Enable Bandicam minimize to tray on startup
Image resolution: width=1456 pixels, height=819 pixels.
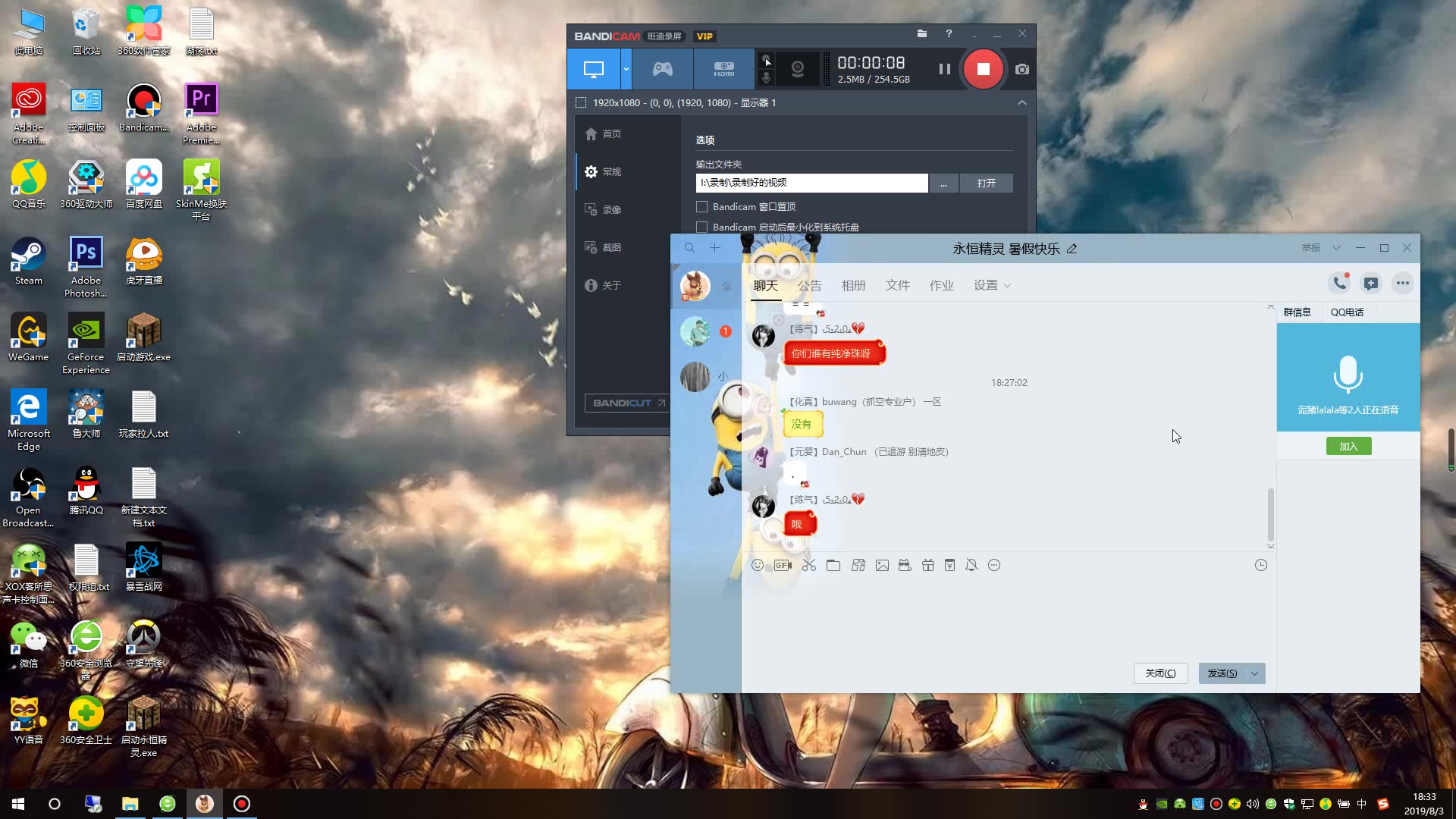click(x=701, y=227)
